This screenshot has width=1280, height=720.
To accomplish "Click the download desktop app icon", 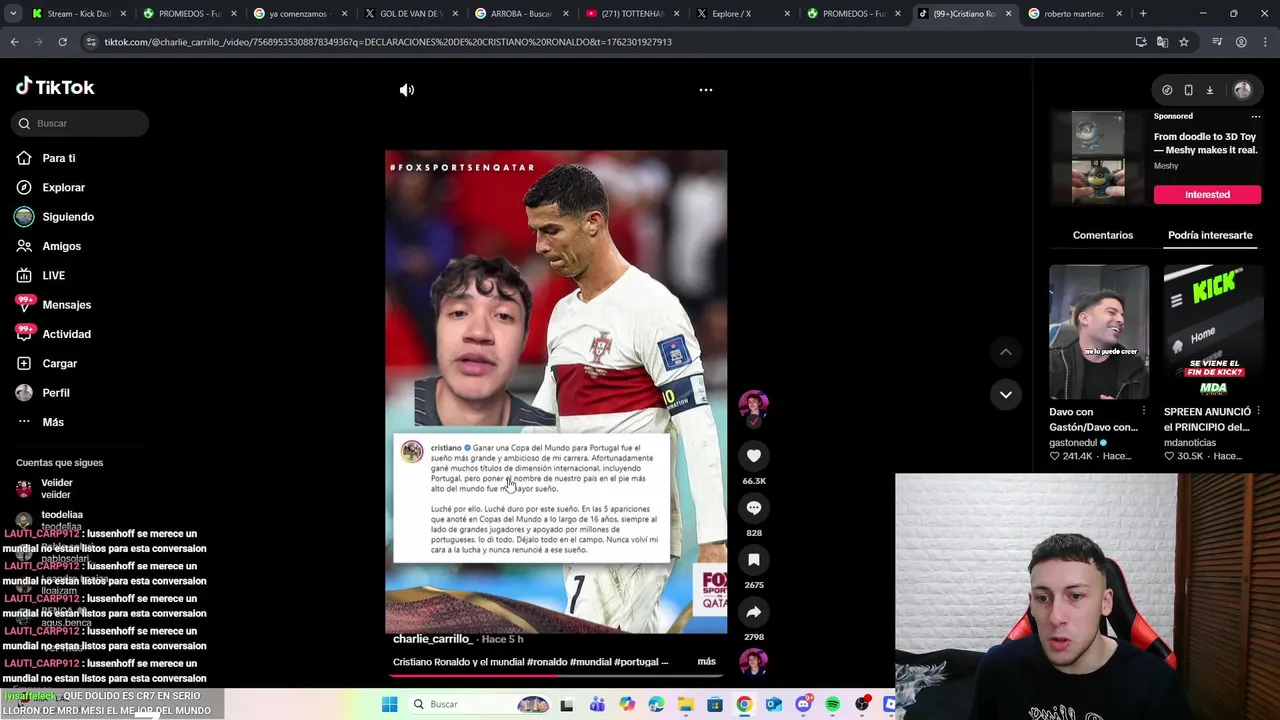I will [x=1209, y=90].
